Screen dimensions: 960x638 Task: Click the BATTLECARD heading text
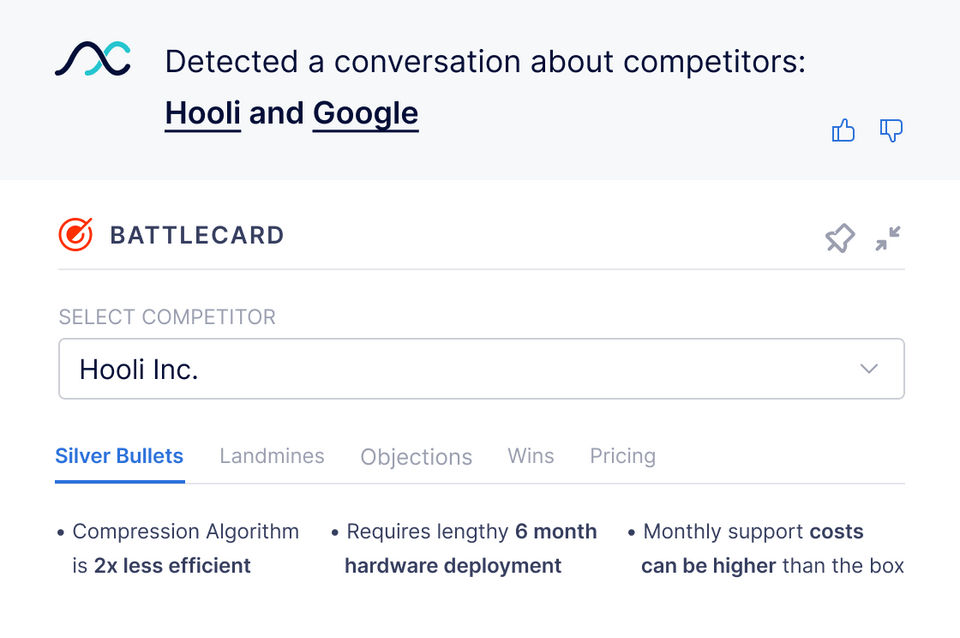[x=197, y=236]
